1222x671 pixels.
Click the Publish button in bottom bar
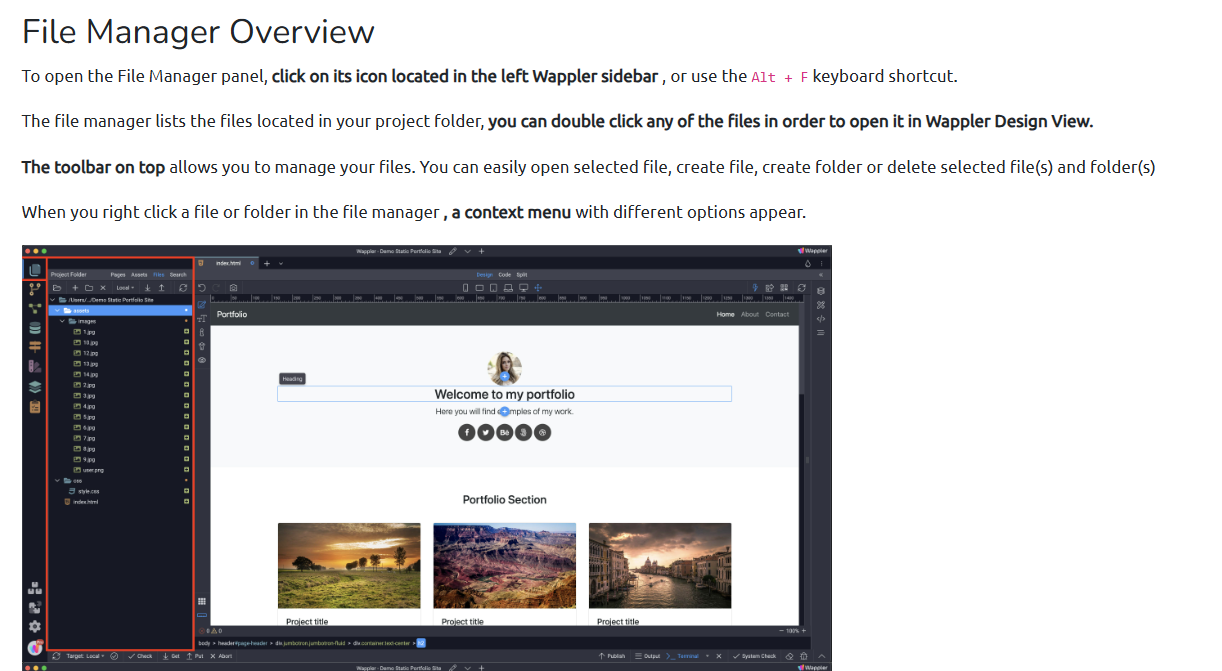[612, 656]
